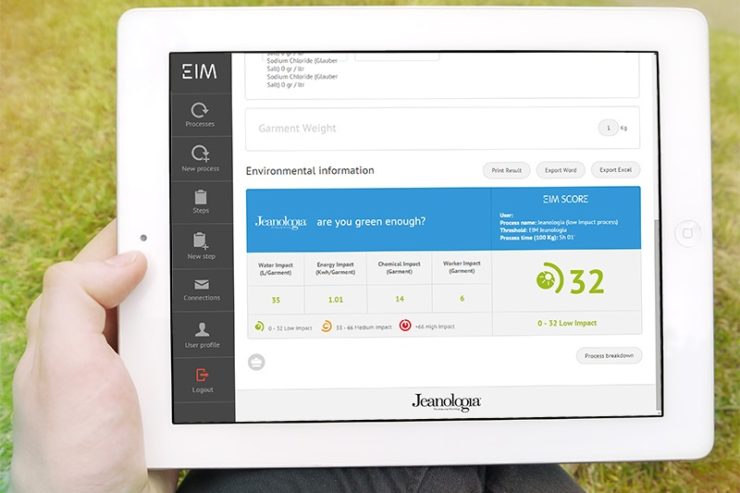Click the vertical scrollbar on right edge
This screenshot has width=740, height=493.
point(658,314)
